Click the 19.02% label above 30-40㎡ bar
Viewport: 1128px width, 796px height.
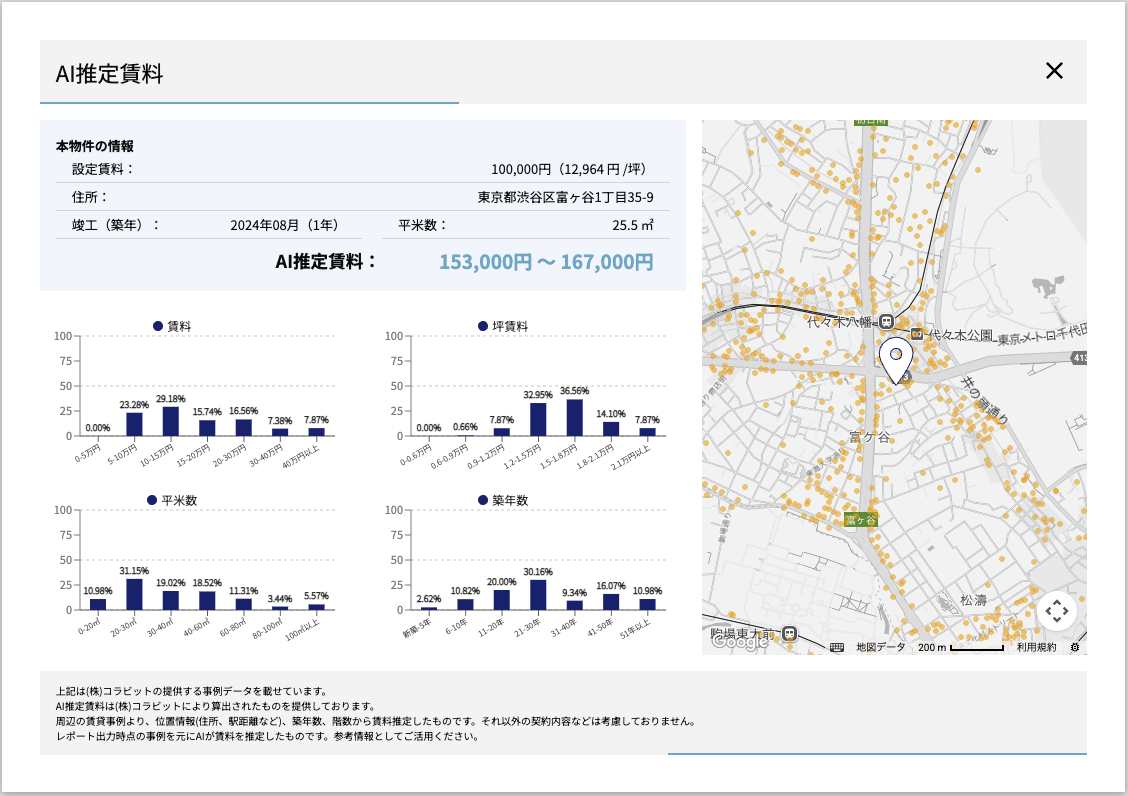[x=170, y=582]
